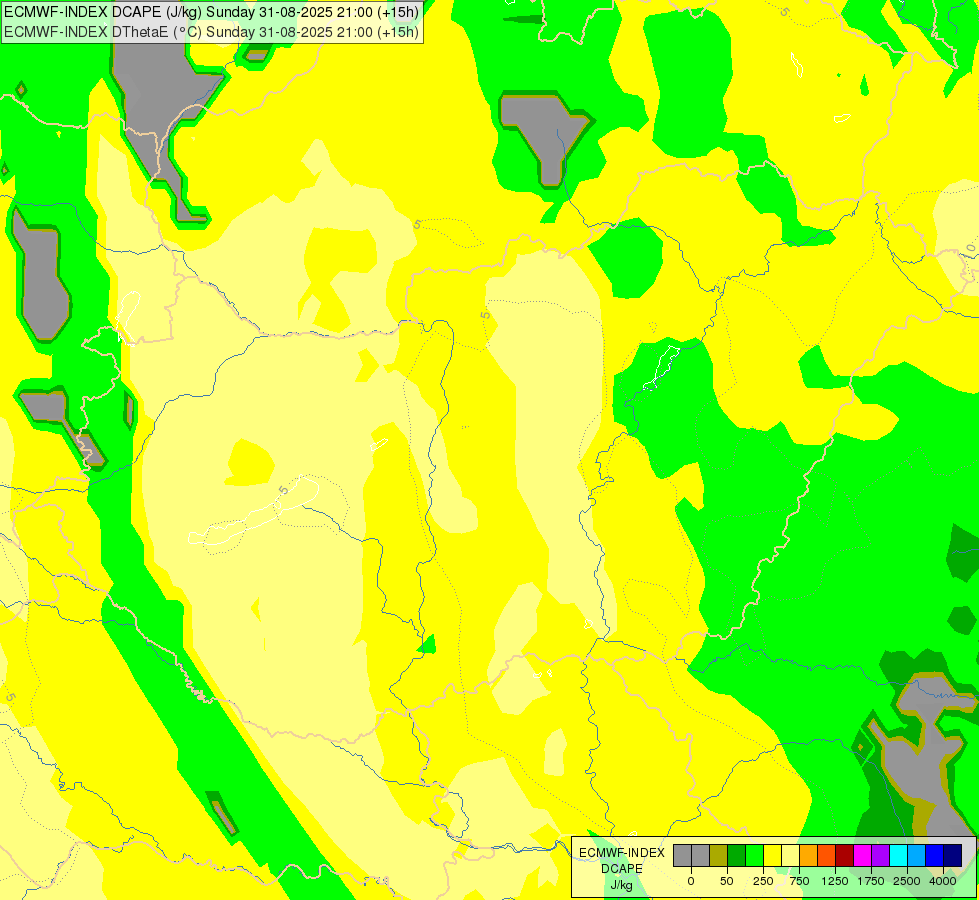Click the legend tick value '750'
This screenshot has height=900, width=979.
(x=799, y=881)
